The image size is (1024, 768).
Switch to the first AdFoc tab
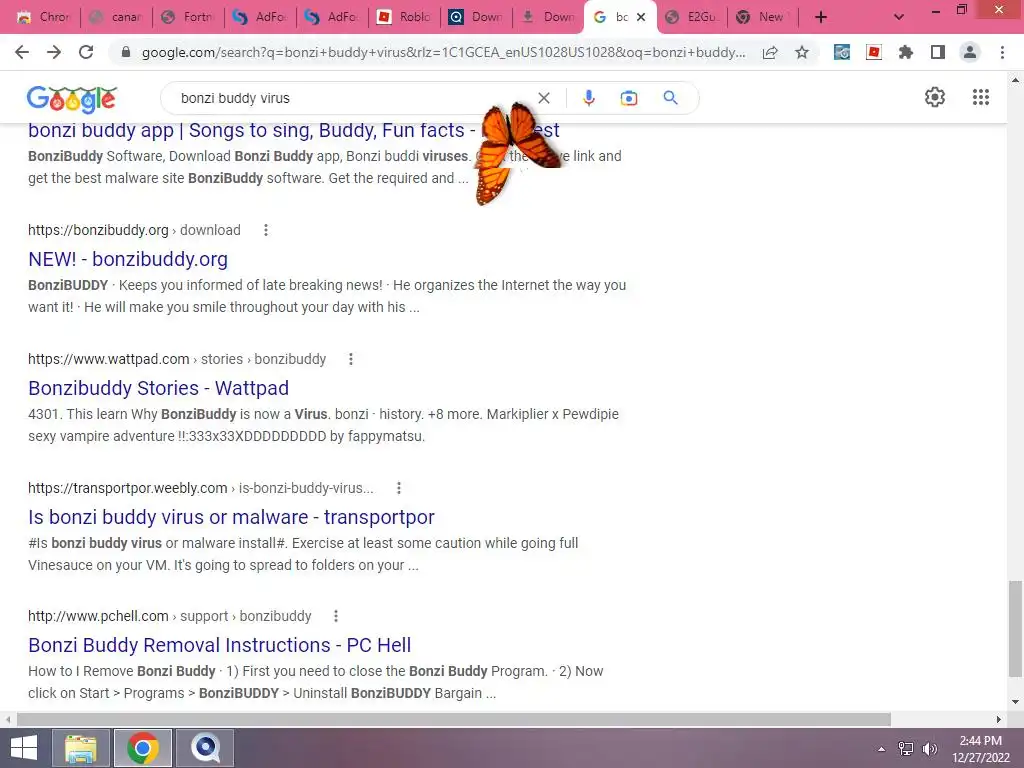[261, 17]
